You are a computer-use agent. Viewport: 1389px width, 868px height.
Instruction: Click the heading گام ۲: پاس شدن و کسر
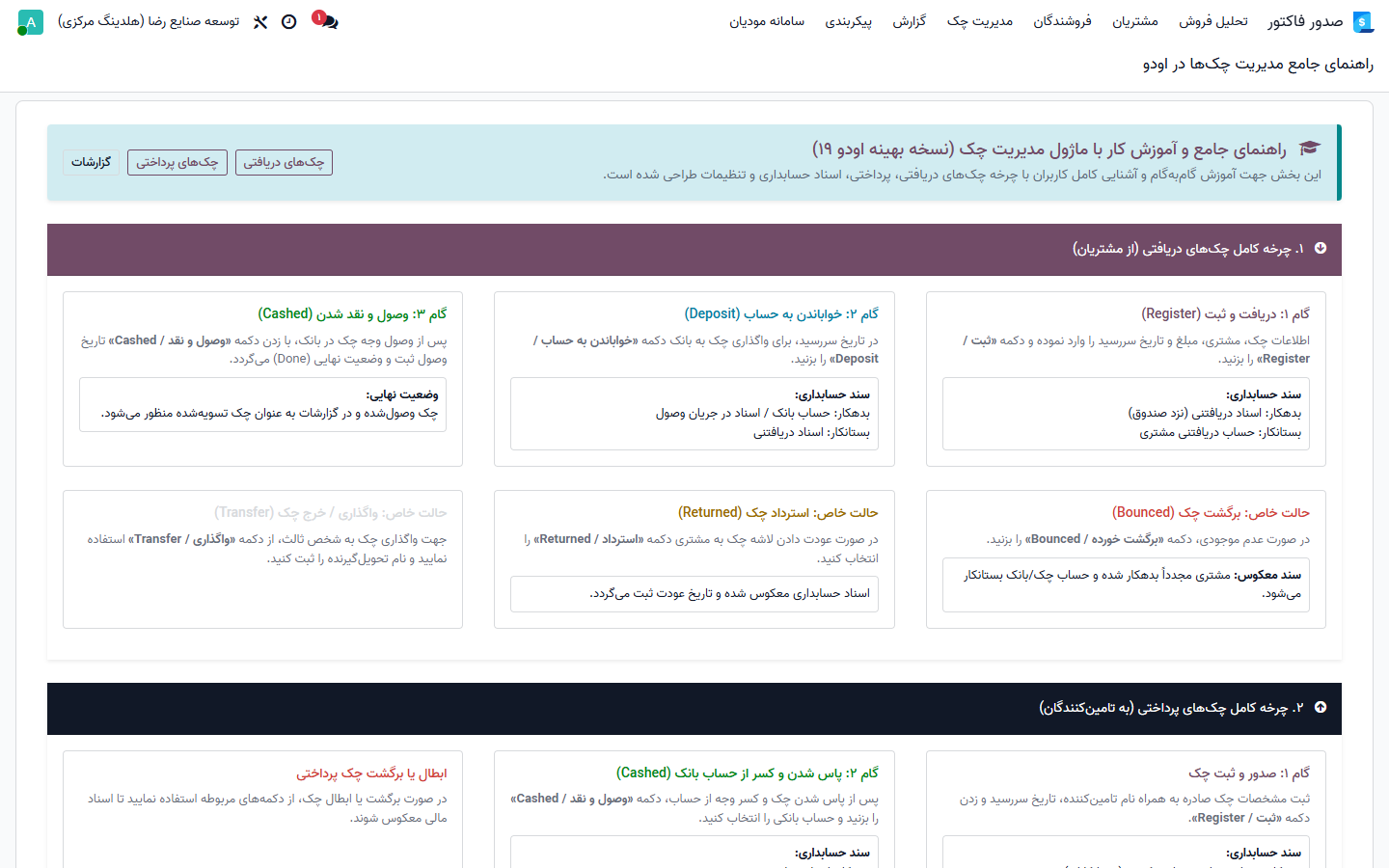(x=748, y=773)
